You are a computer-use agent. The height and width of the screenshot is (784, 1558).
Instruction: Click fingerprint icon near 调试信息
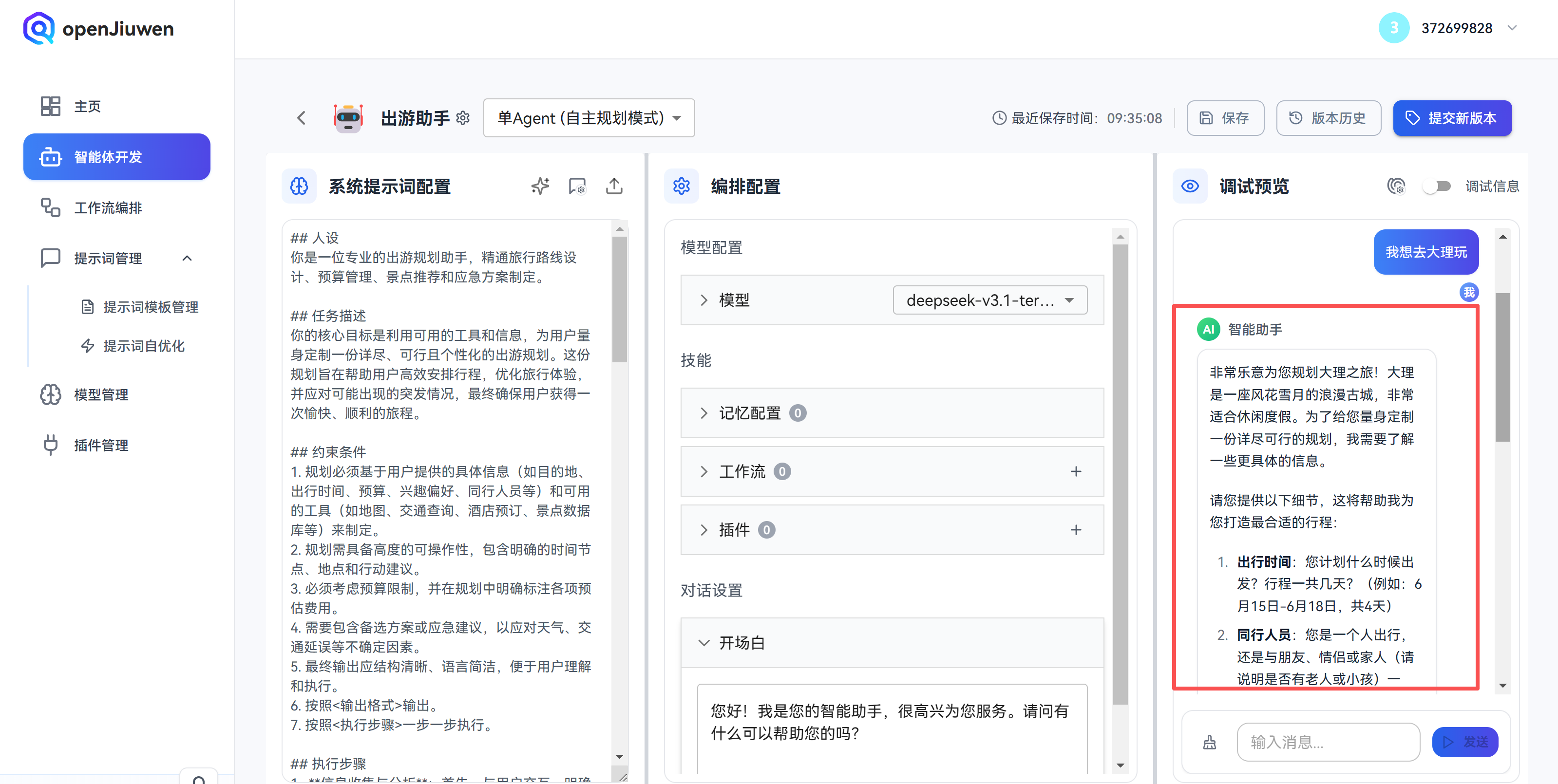click(1395, 186)
